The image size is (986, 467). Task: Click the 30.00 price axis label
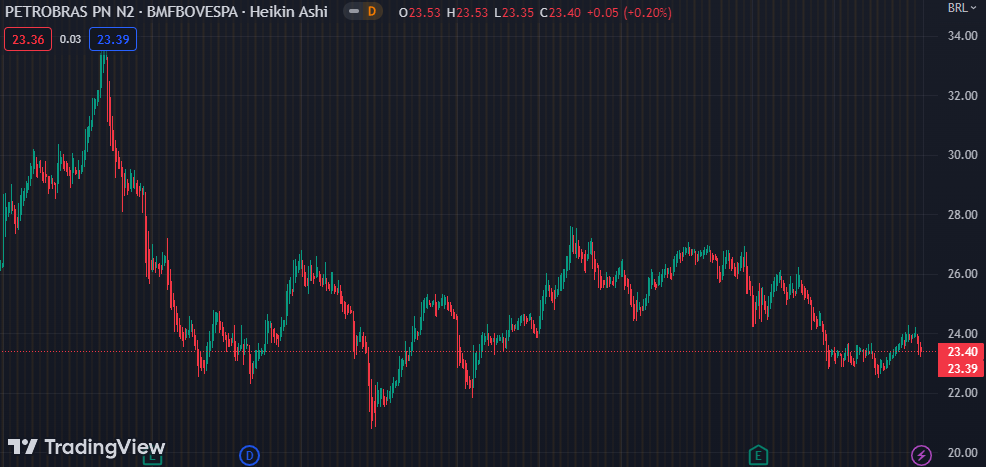click(x=962, y=155)
